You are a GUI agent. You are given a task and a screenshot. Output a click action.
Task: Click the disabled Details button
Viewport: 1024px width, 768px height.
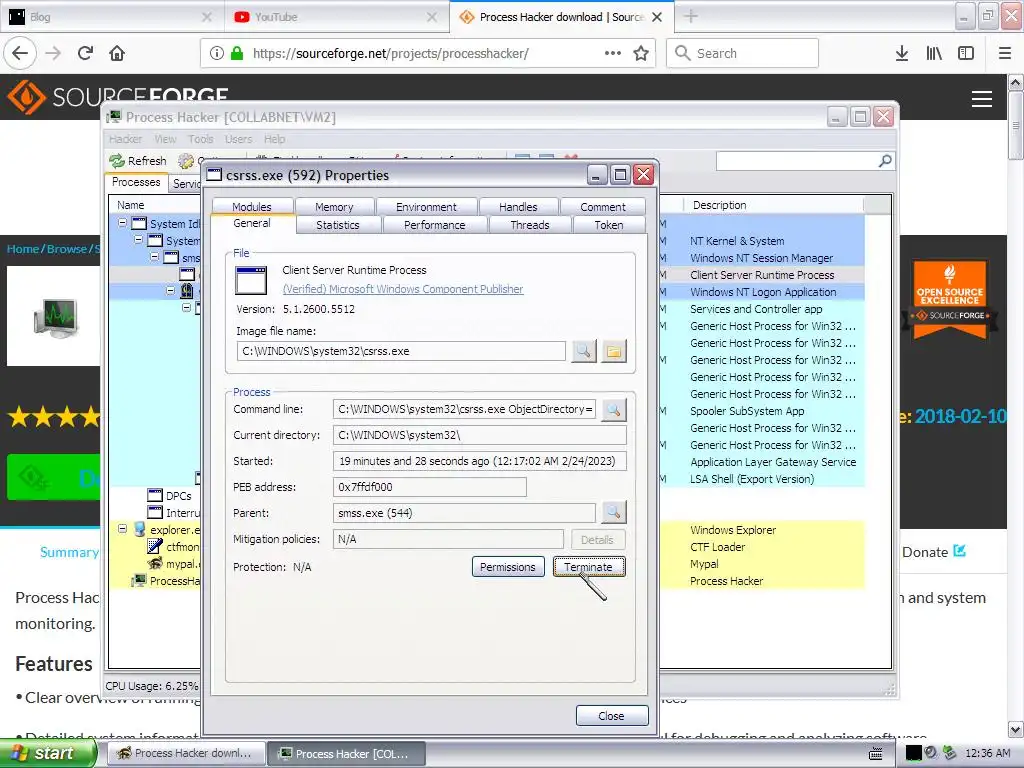click(x=597, y=539)
